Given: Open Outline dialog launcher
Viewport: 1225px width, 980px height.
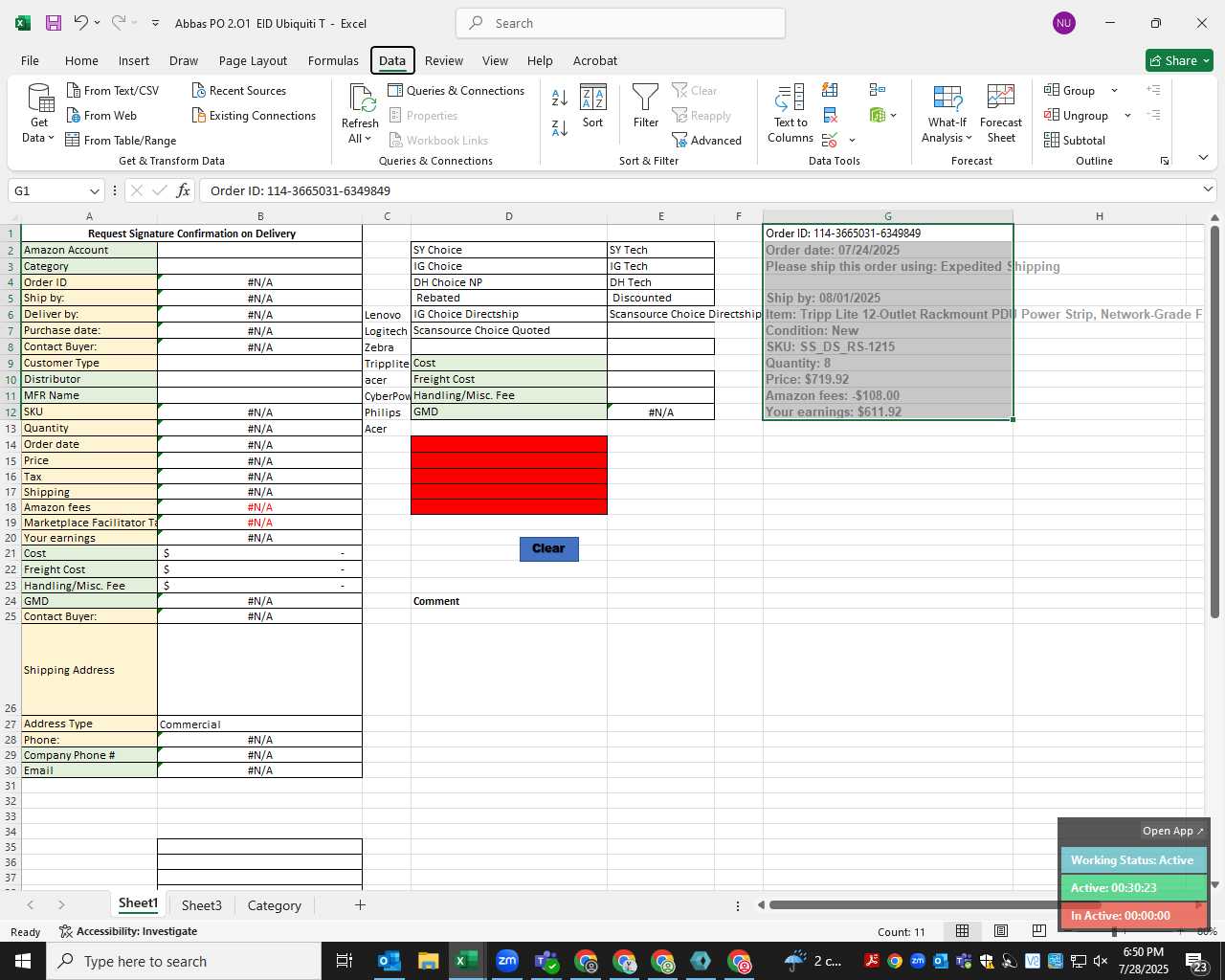Looking at the screenshot, I should [1165, 161].
